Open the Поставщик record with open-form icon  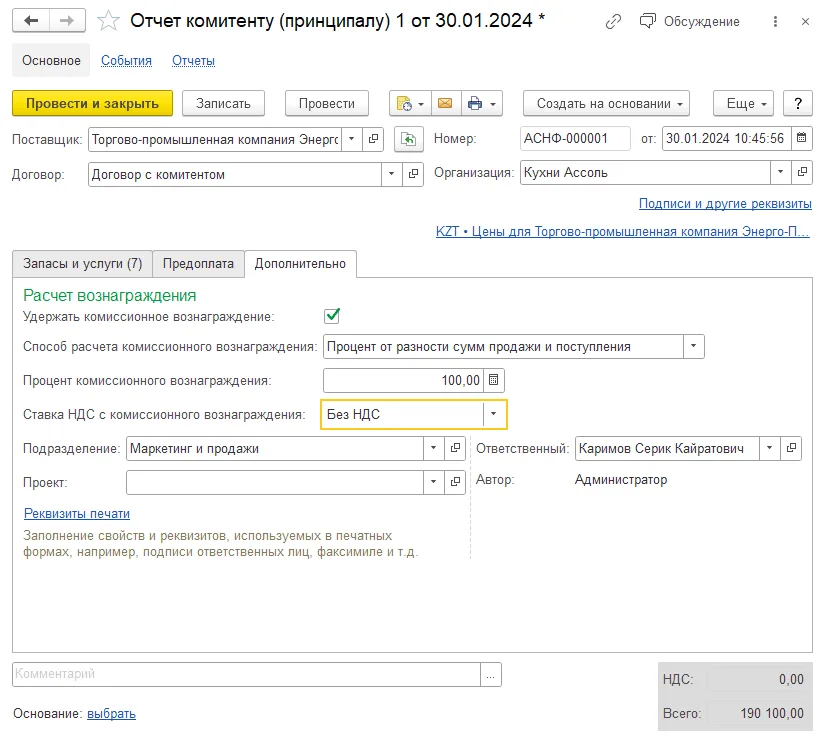tap(373, 139)
